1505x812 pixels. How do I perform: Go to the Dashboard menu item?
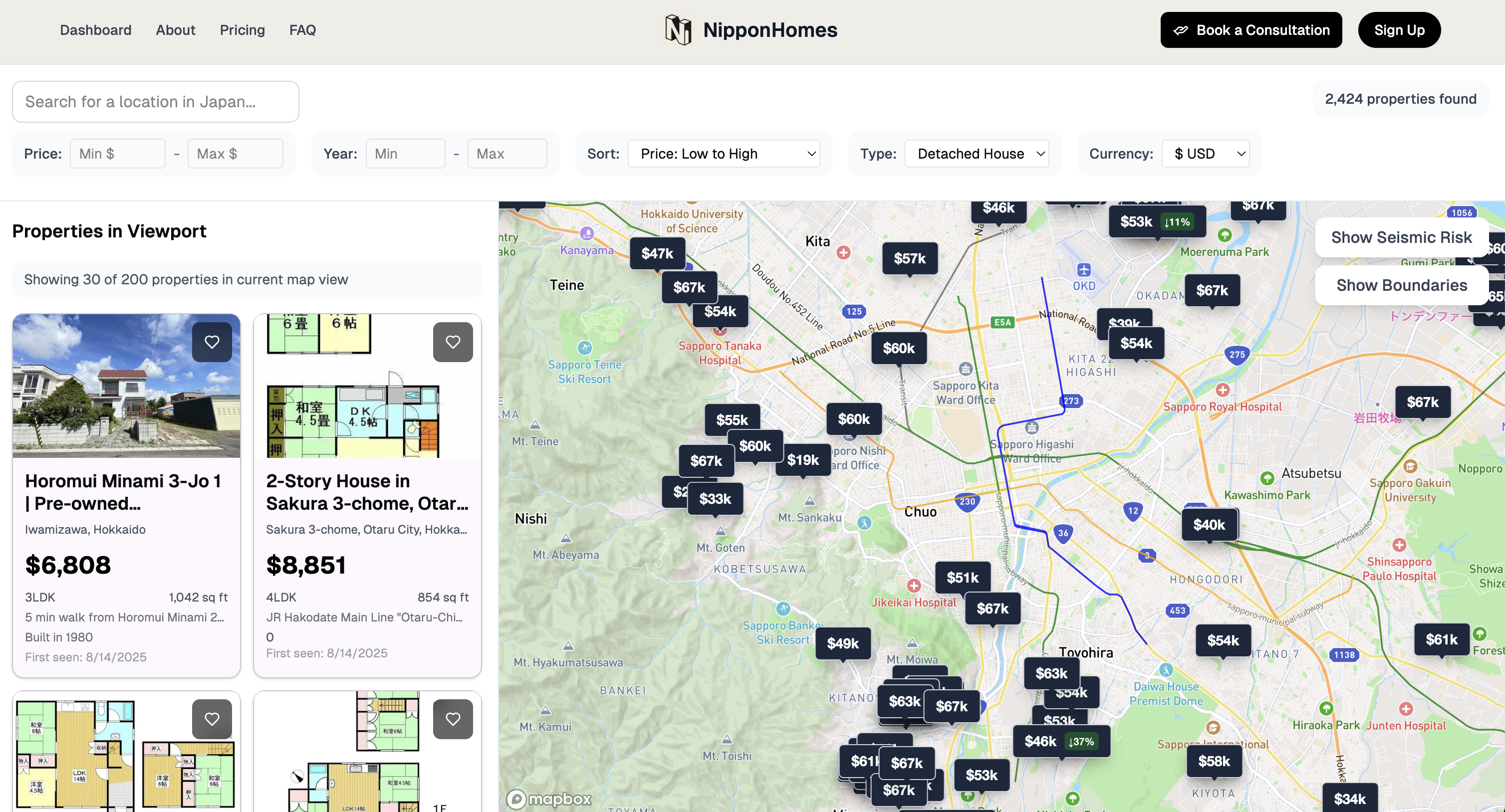[95, 30]
